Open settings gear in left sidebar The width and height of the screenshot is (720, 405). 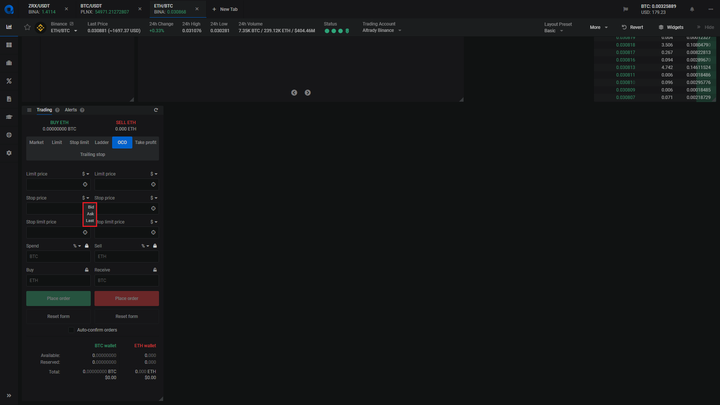coord(9,153)
